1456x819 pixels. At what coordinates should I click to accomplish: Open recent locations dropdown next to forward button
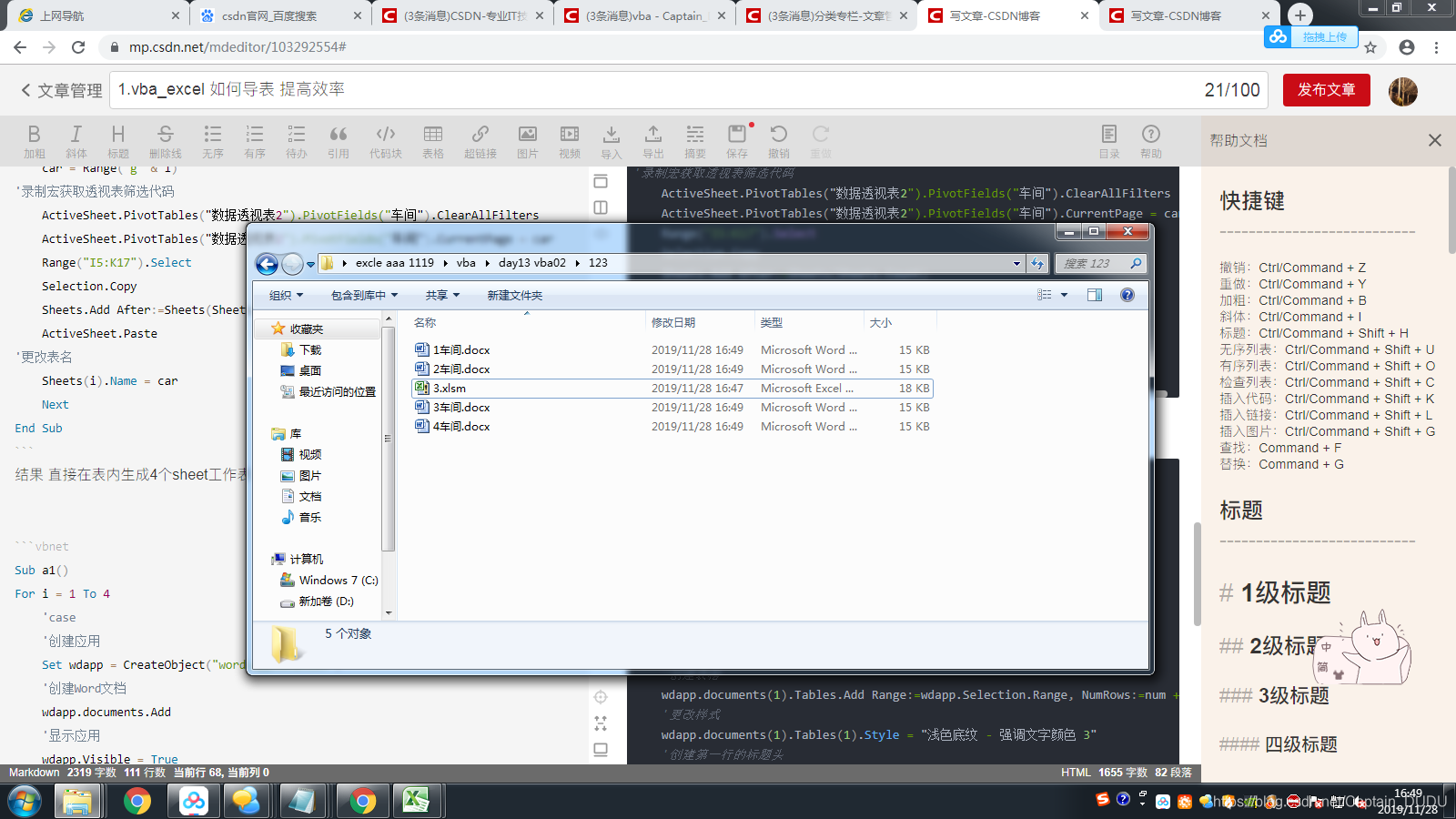310,264
